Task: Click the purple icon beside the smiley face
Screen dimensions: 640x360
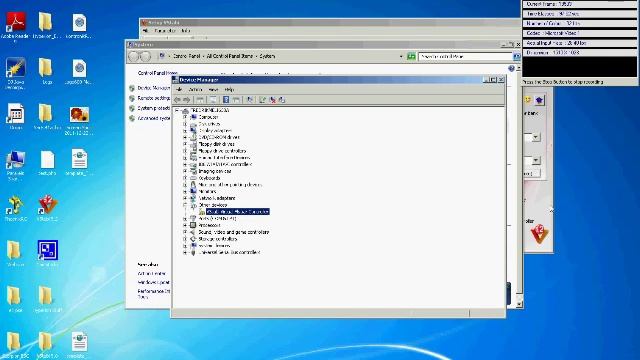Action: pos(539,100)
